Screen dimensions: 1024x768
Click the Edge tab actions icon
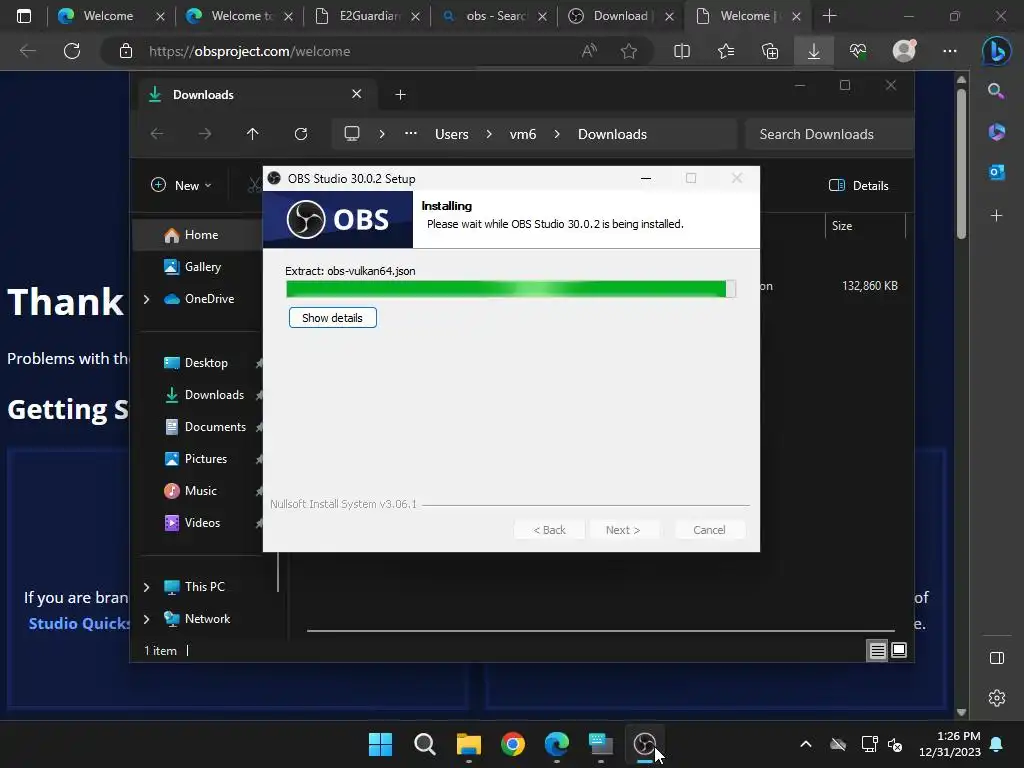[24, 16]
